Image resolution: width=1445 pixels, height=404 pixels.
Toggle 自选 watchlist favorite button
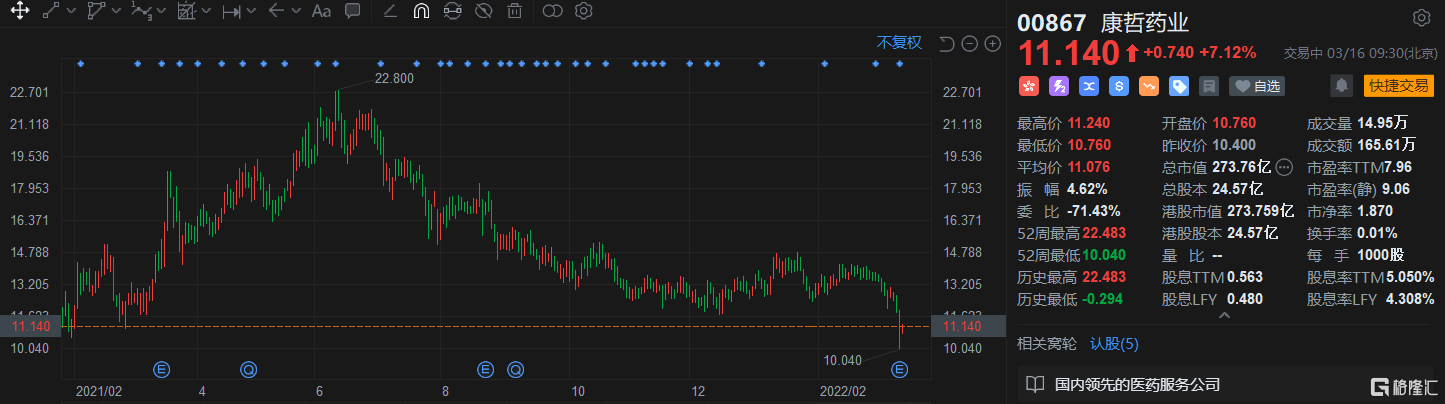(1257, 86)
